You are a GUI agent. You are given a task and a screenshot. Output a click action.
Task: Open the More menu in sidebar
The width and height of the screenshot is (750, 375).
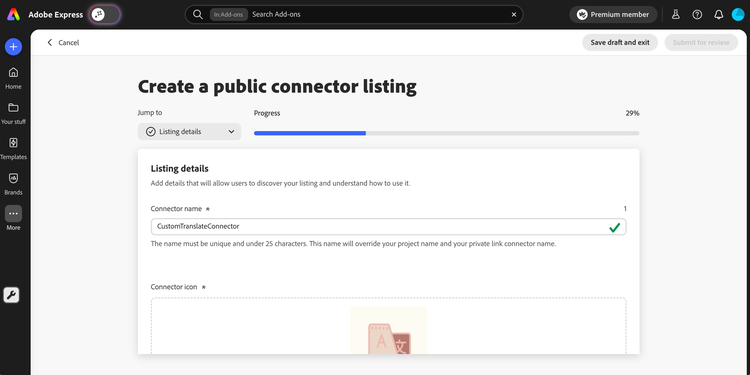[13, 219]
